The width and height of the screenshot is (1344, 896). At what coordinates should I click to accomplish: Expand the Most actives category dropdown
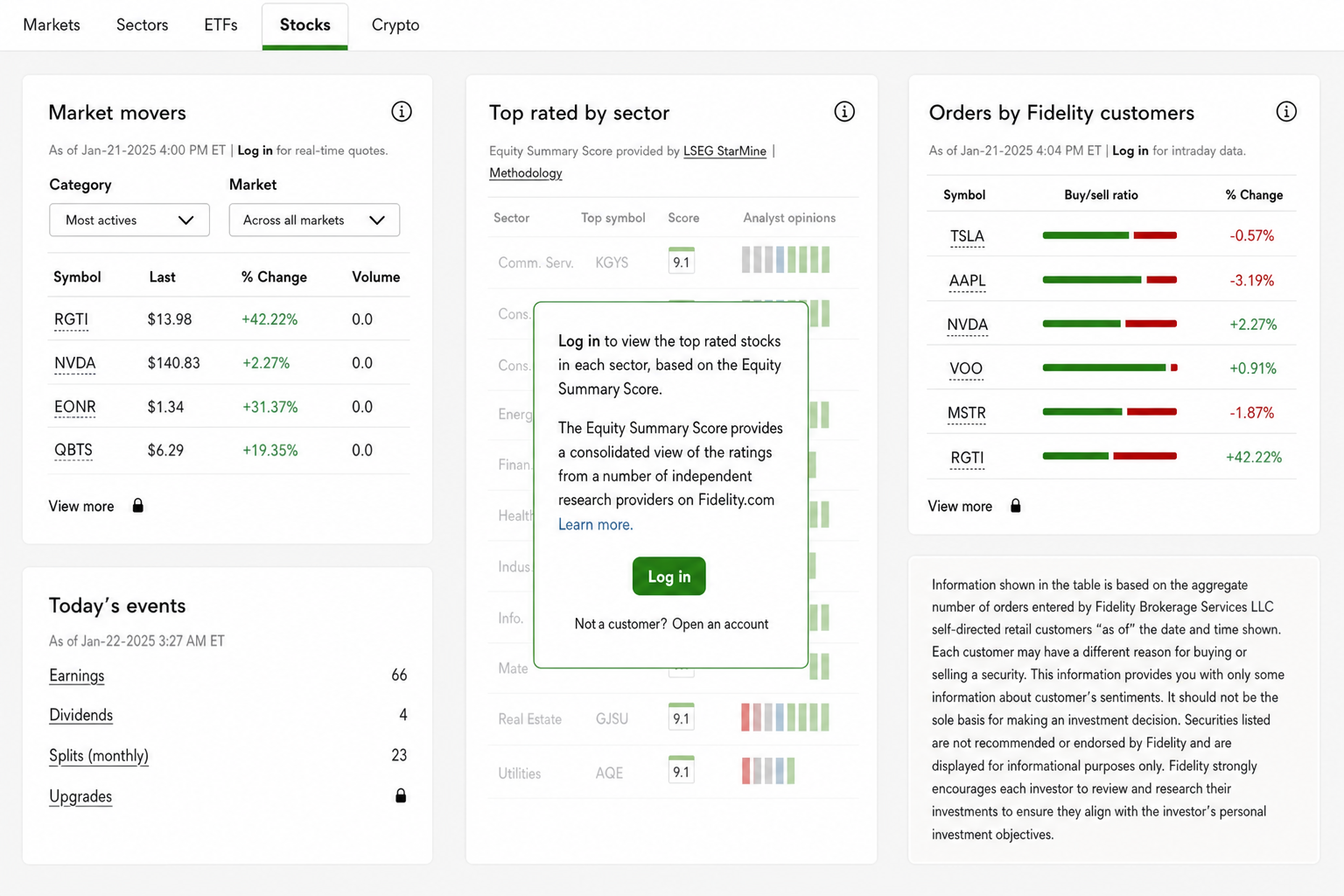129,220
